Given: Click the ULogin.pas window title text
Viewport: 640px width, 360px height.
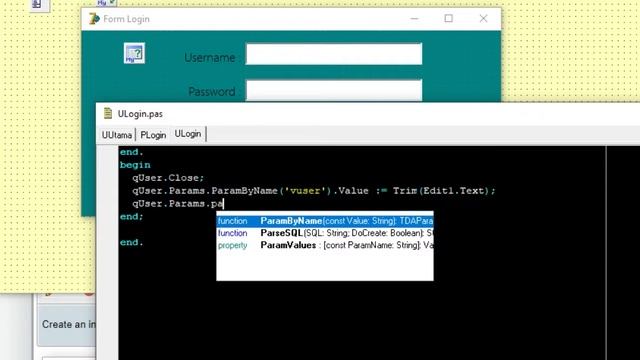Looking at the screenshot, I should click(x=140, y=114).
